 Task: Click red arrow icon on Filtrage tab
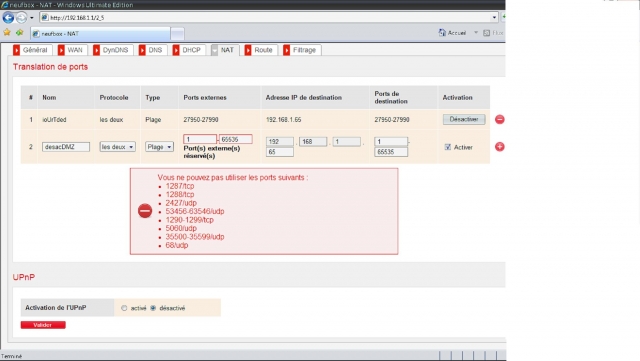[x=287, y=50]
